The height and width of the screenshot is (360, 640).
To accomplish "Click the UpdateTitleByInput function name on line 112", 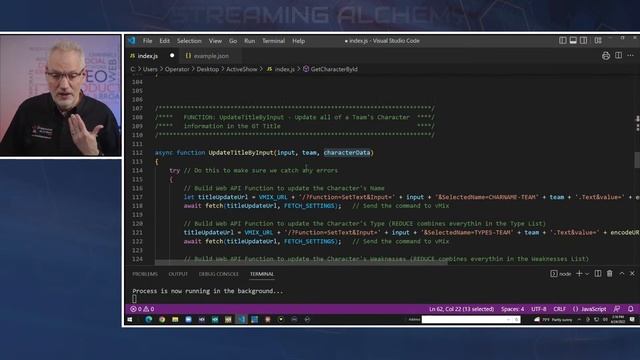I will click(241, 153).
